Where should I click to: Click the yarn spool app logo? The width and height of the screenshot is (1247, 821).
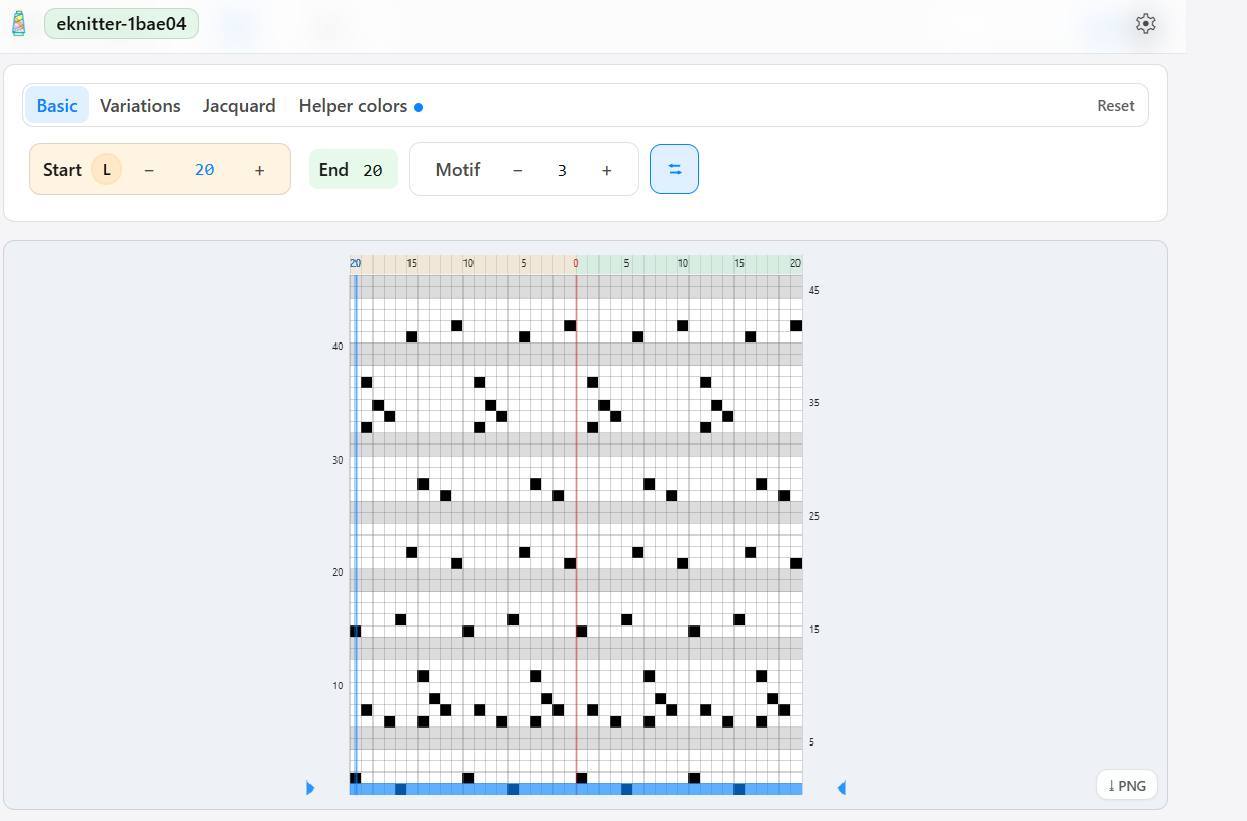tap(18, 24)
